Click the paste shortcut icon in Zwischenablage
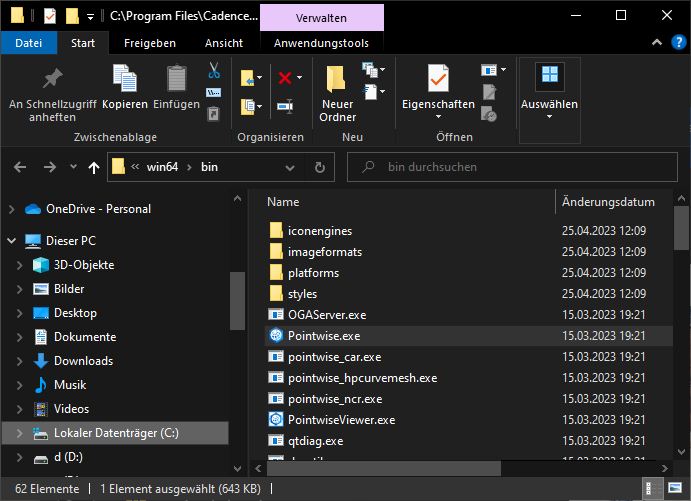Viewport: 691px width, 501px height. [213, 114]
